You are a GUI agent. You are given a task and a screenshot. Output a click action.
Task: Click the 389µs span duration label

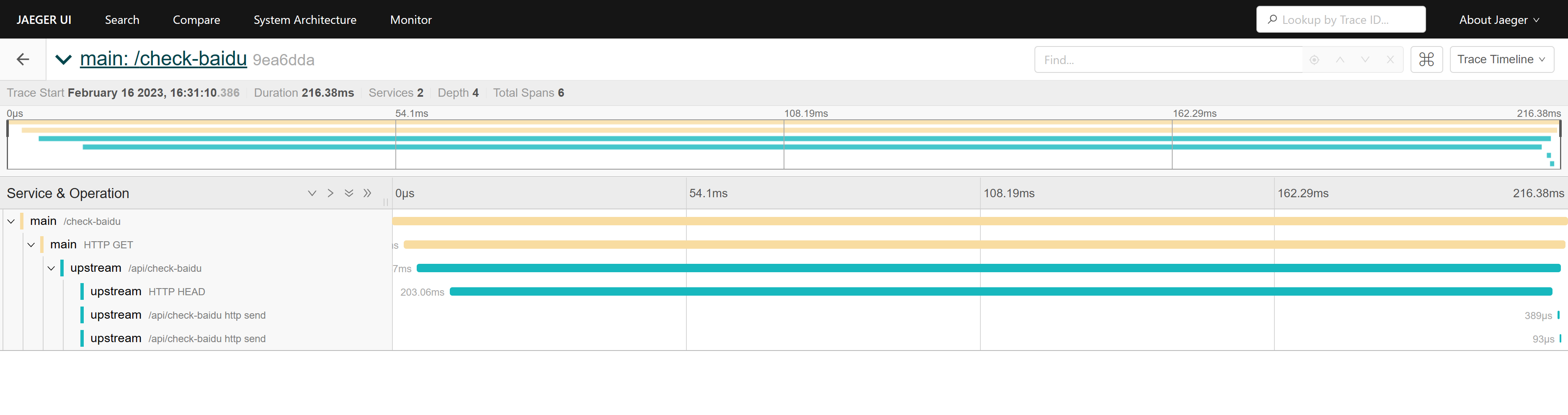[1538, 315]
